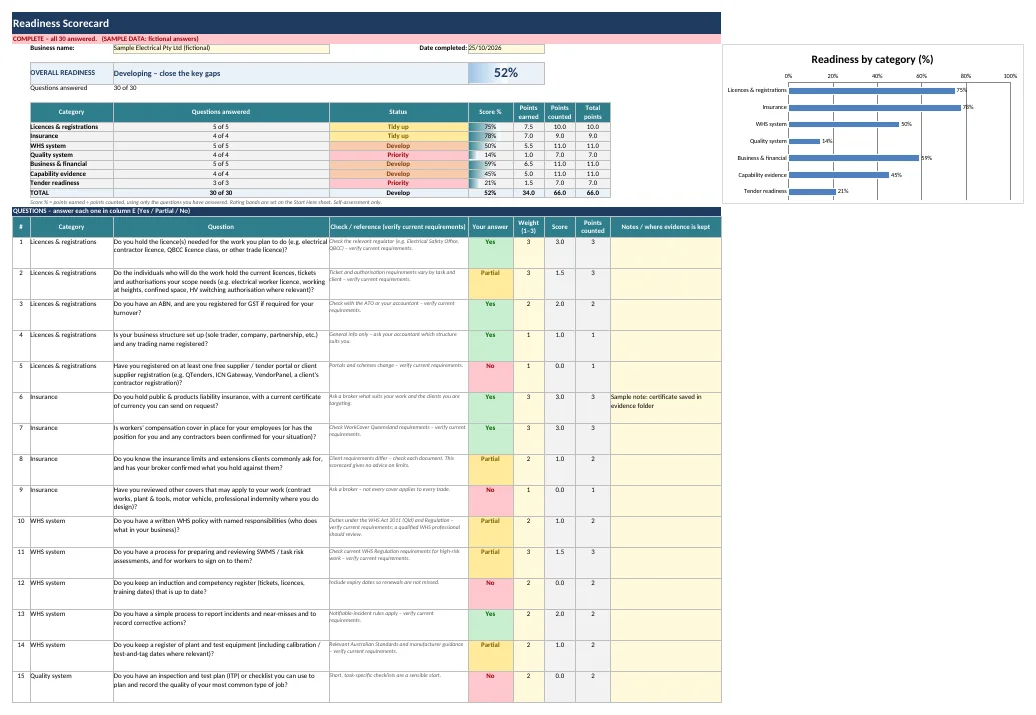Click the 'Points earned' column header

529,112
